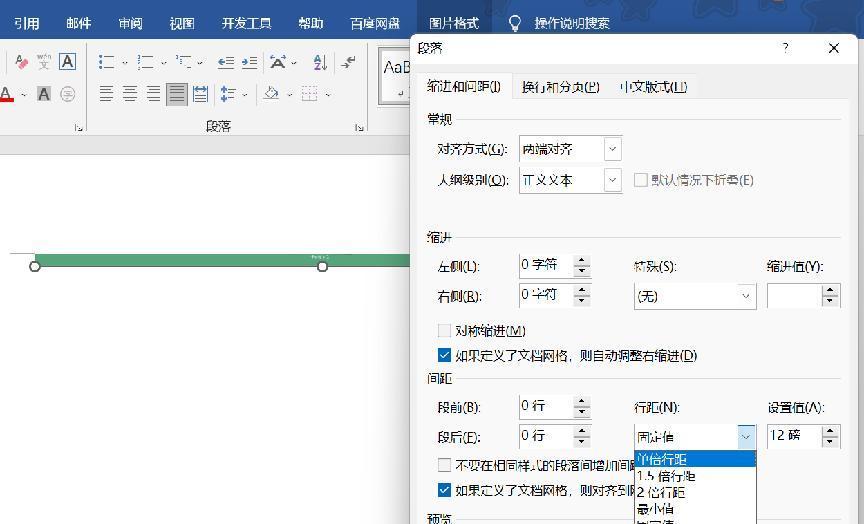Decrease 段后 spacing with down arrow
Viewport: 864px width, 524px height.
point(582,442)
